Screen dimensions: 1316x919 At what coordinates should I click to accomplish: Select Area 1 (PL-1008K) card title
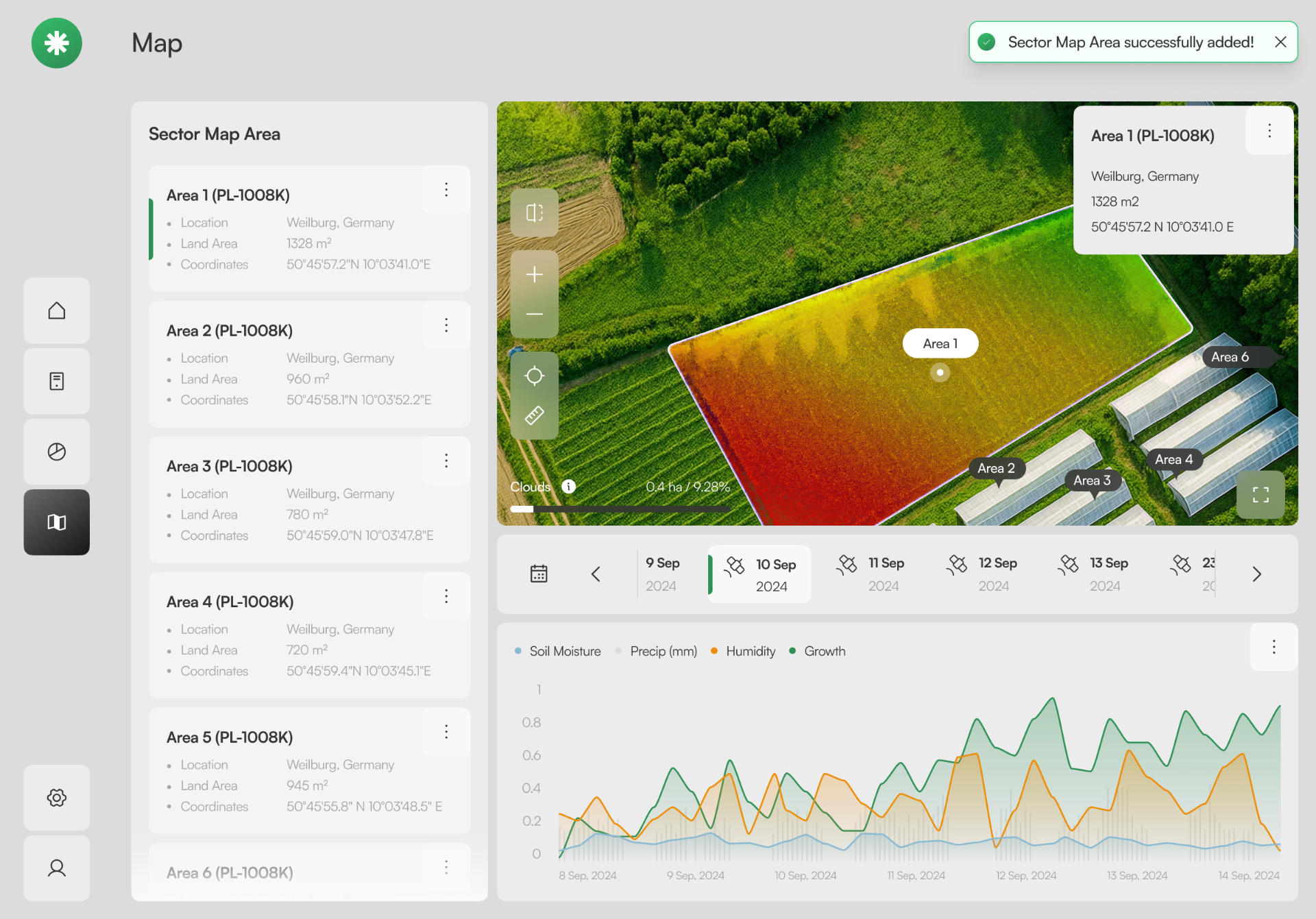point(228,195)
